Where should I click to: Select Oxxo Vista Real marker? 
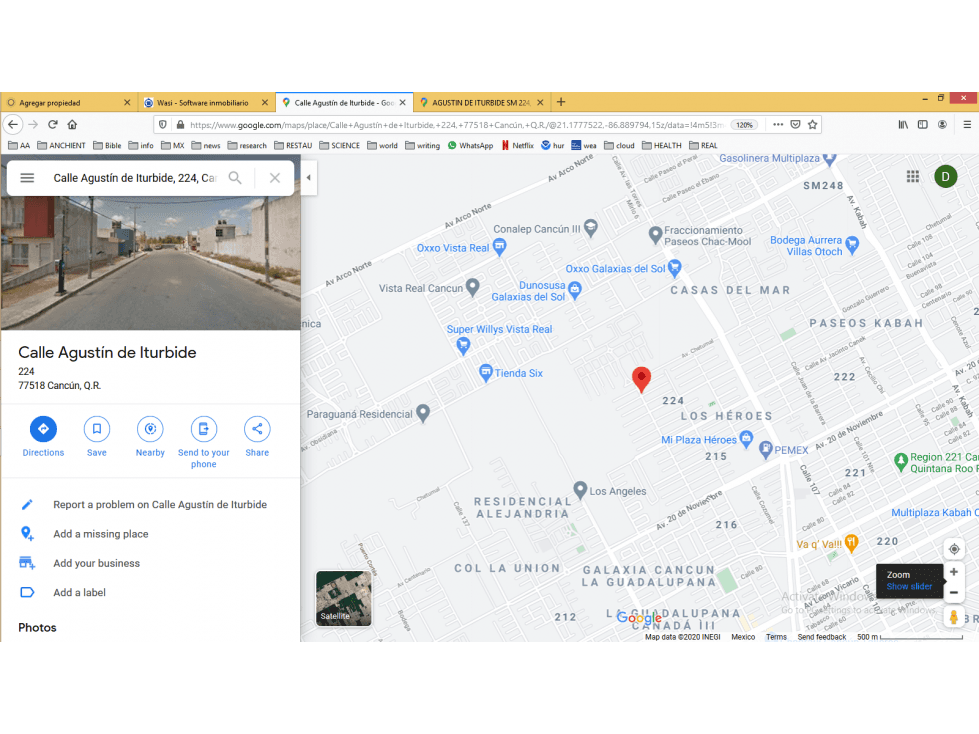499,248
